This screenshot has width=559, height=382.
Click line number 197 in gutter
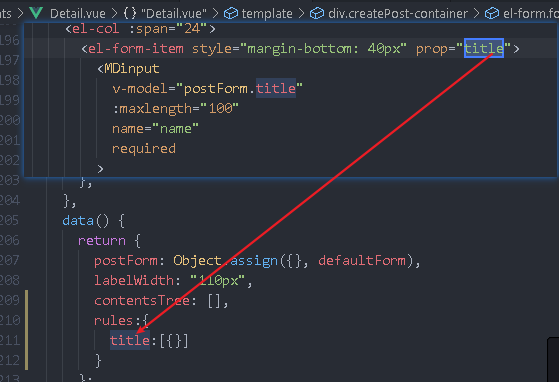tap(9, 60)
